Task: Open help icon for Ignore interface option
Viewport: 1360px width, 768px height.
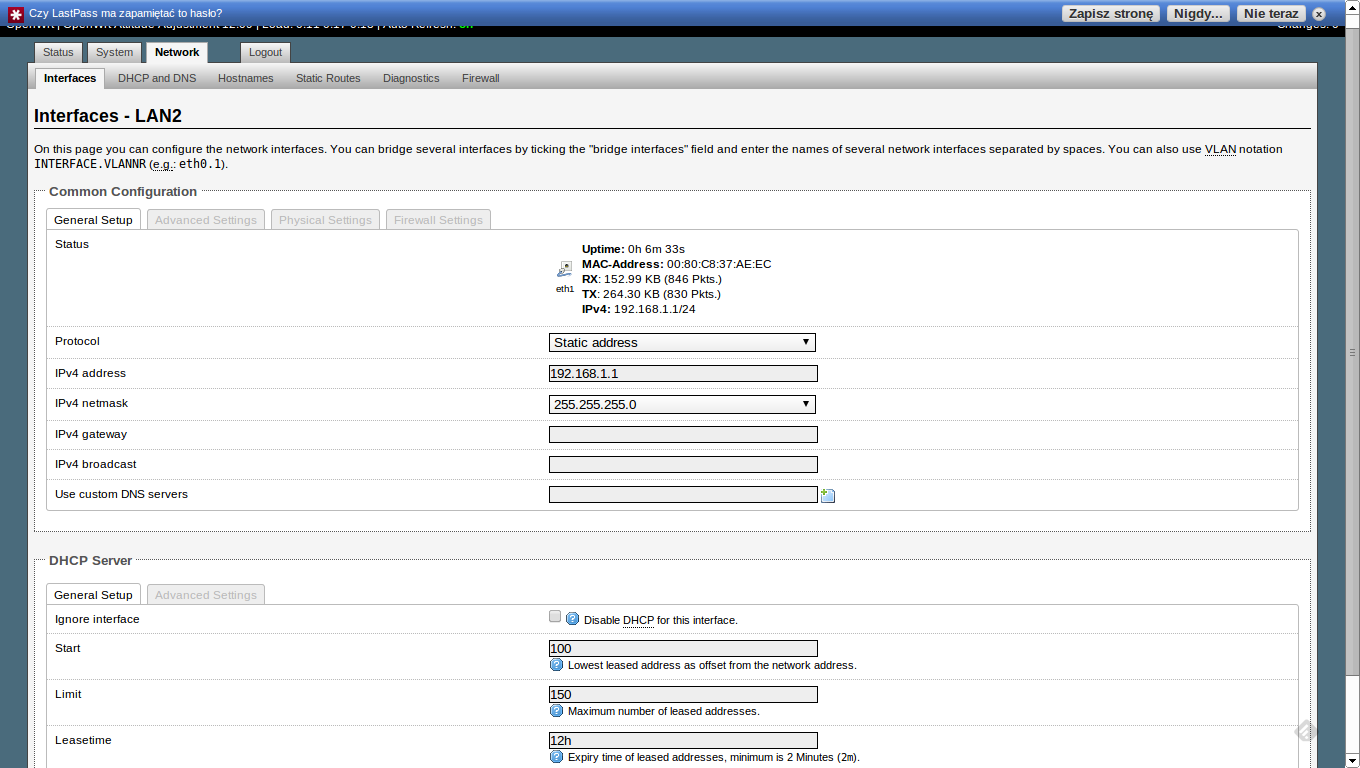Action: click(573, 619)
